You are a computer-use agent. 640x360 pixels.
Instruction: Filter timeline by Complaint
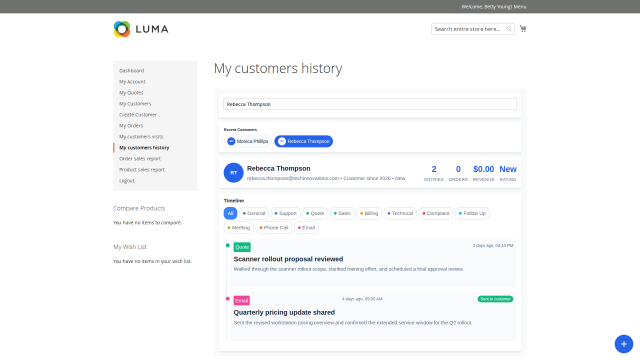pyautogui.click(x=436, y=213)
